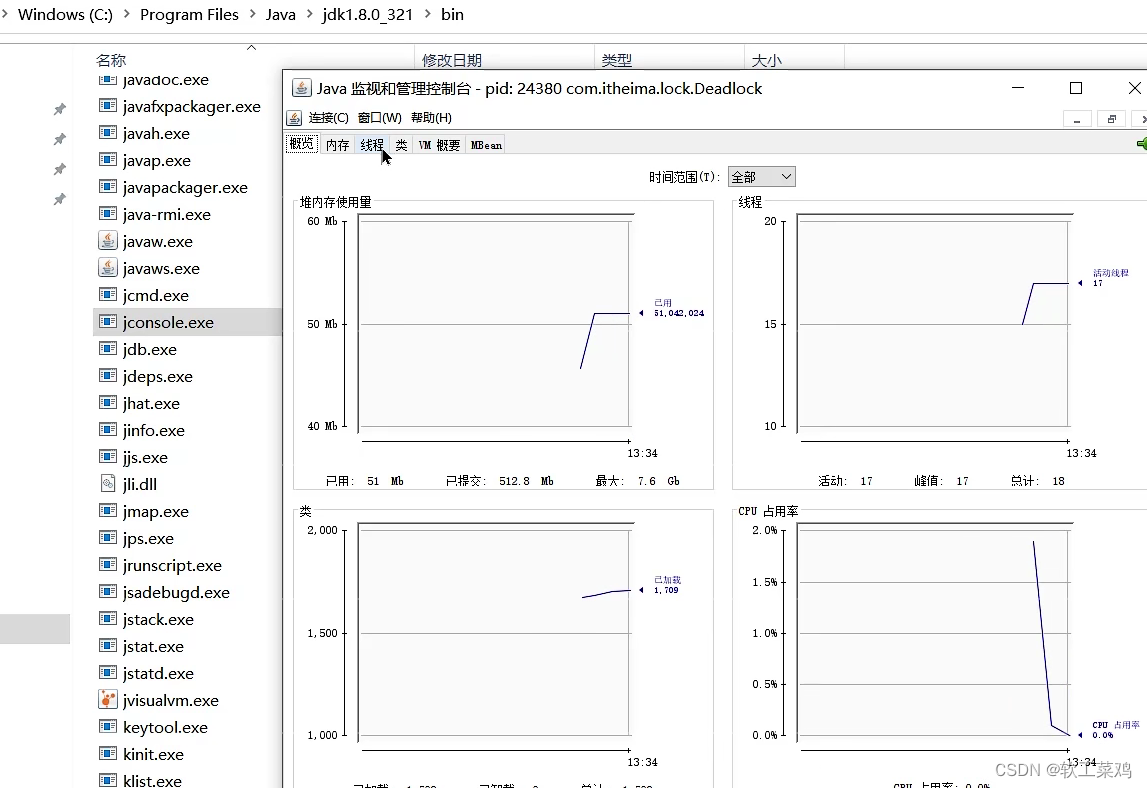Expand the breadcrumb chevron after Program Files
The width and height of the screenshot is (1147, 788).
[x=252, y=14]
